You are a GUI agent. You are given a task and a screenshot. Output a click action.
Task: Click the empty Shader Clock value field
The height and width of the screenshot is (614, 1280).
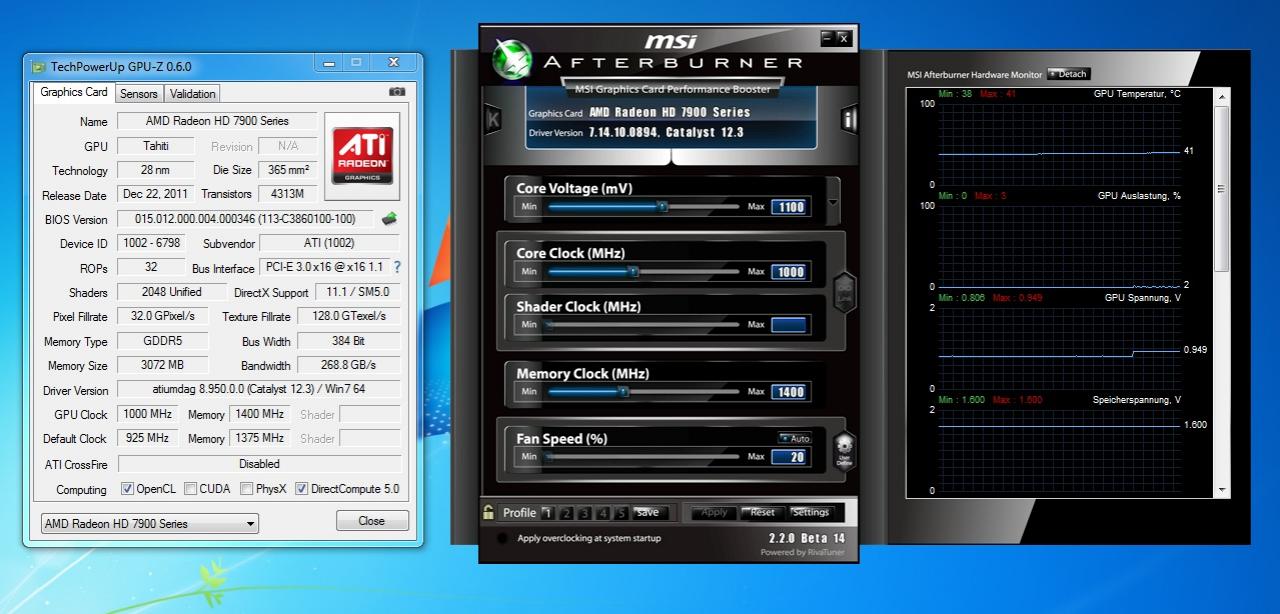coord(789,324)
